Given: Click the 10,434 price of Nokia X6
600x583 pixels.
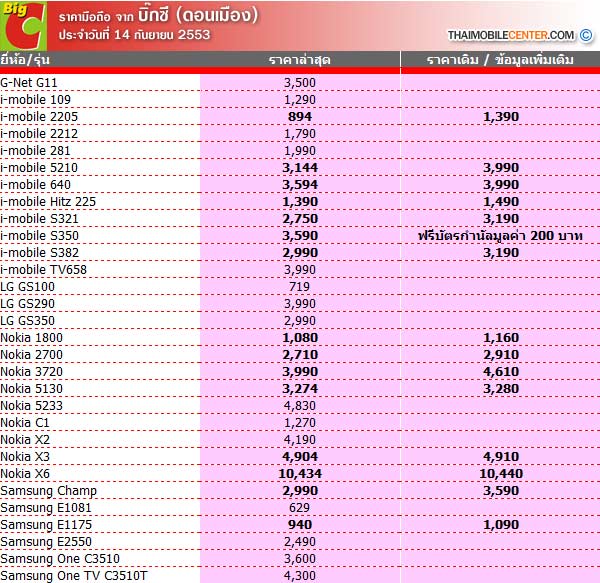Looking at the screenshot, I should tap(300, 474).
